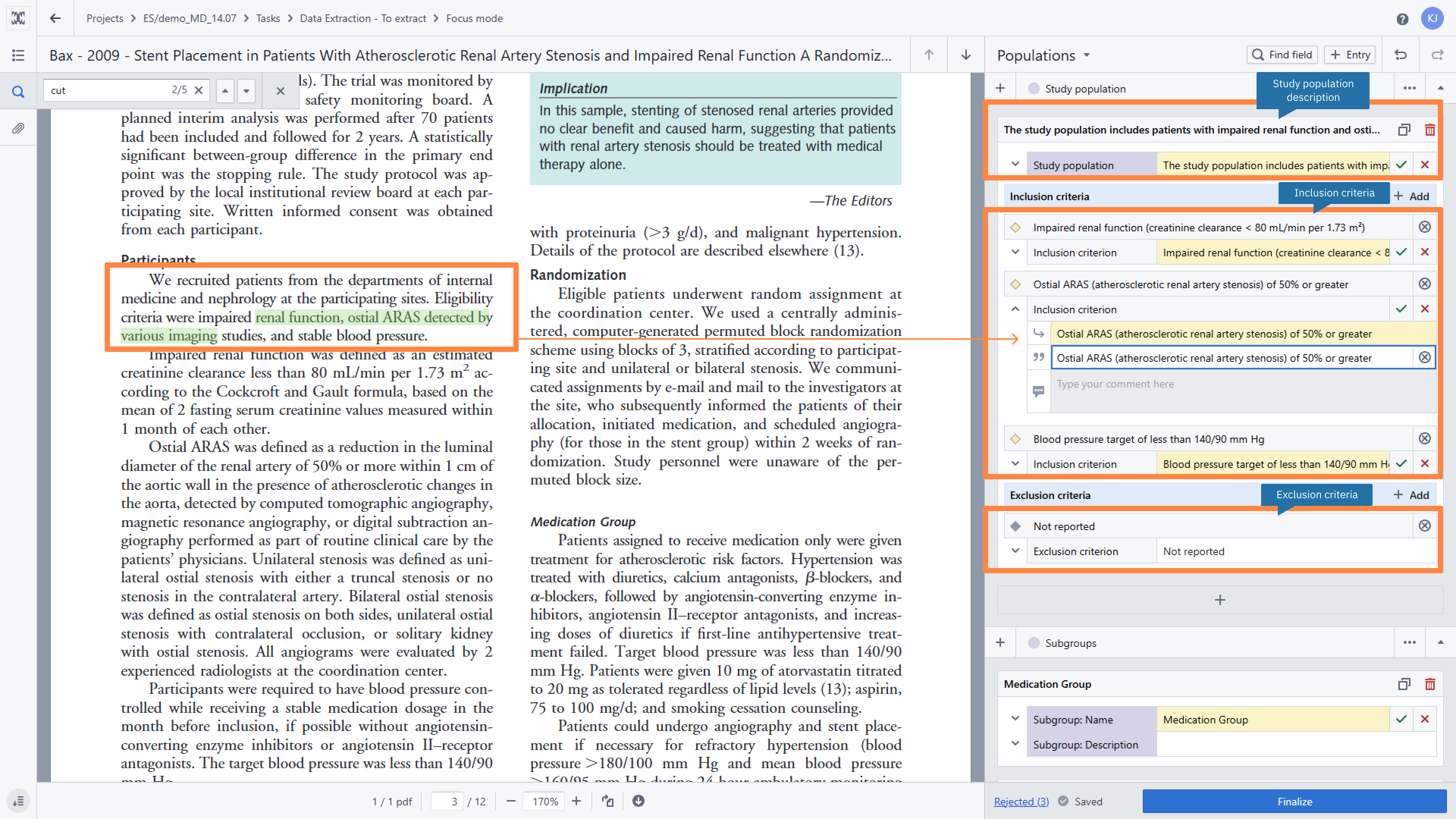Remove the Impaired renal function criterion
The image size is (1456, 819).
[1425, 227]
